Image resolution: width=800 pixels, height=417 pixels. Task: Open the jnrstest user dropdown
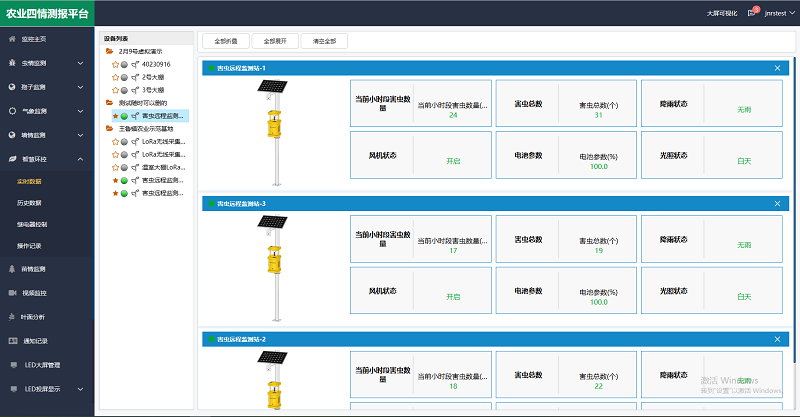point(780,13)
